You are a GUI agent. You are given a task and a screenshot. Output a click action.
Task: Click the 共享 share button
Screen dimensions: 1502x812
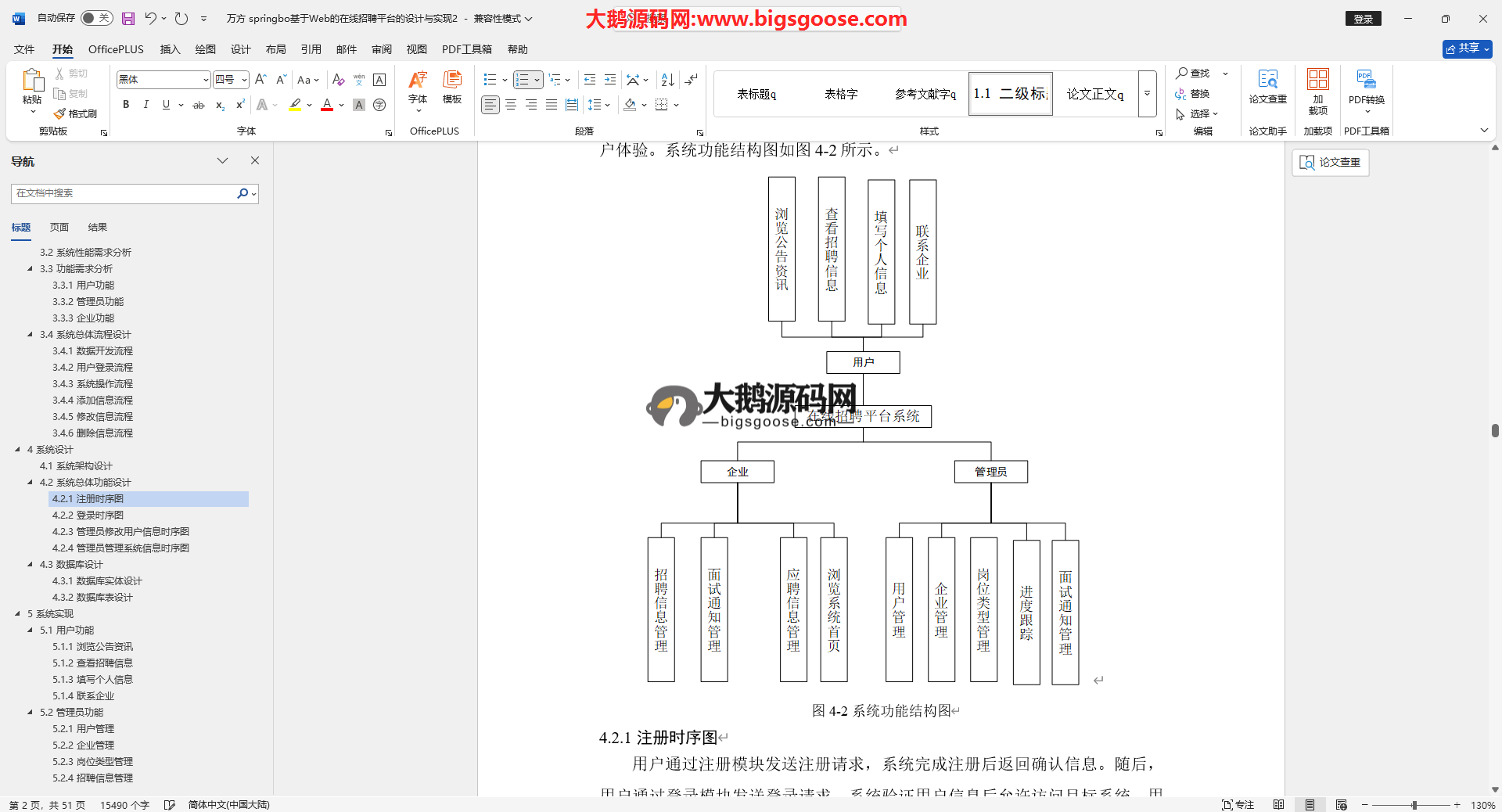click(x=1467, y=49)
